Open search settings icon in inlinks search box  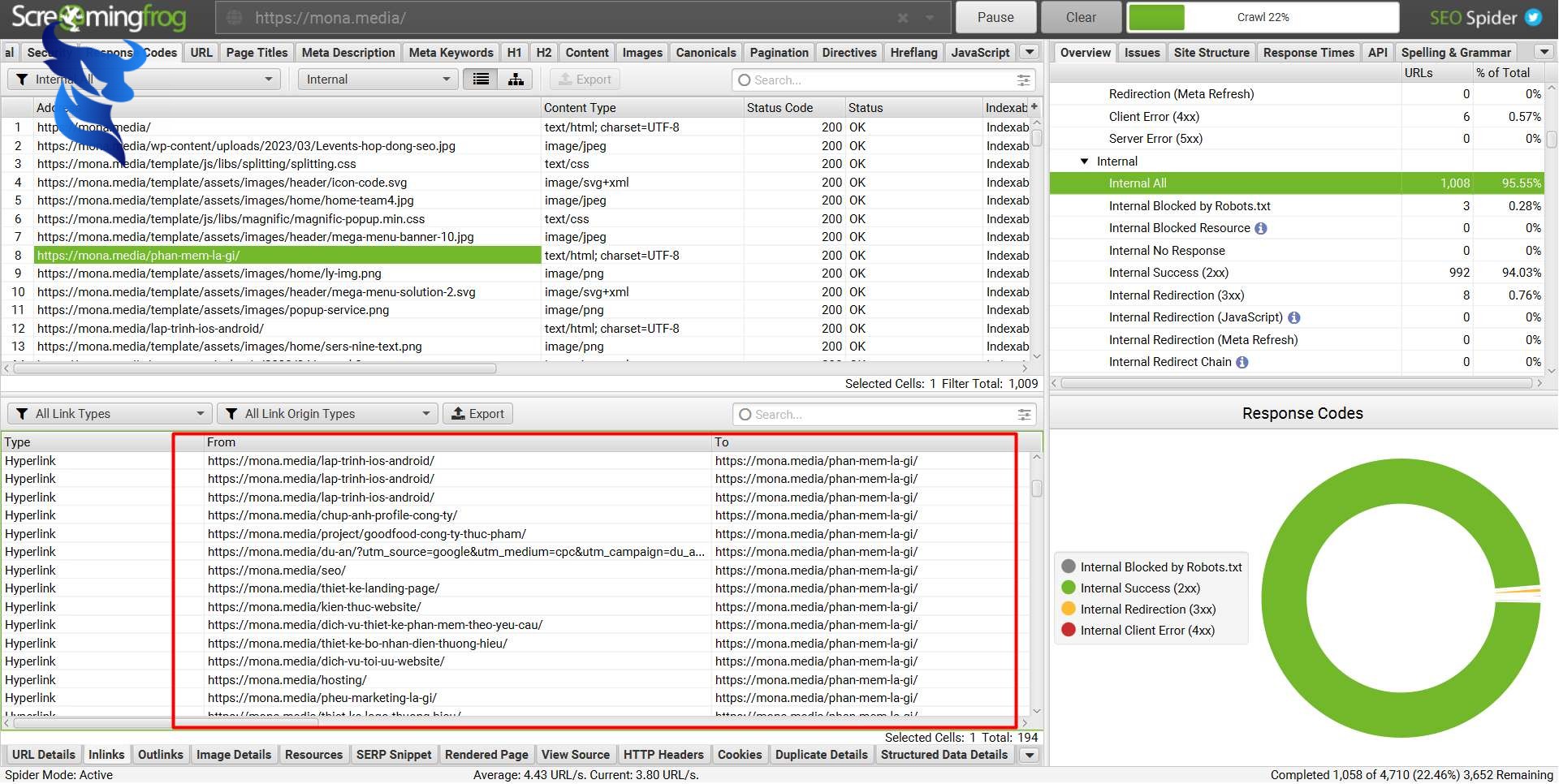pyautogui.click(x=1024, y=415)
